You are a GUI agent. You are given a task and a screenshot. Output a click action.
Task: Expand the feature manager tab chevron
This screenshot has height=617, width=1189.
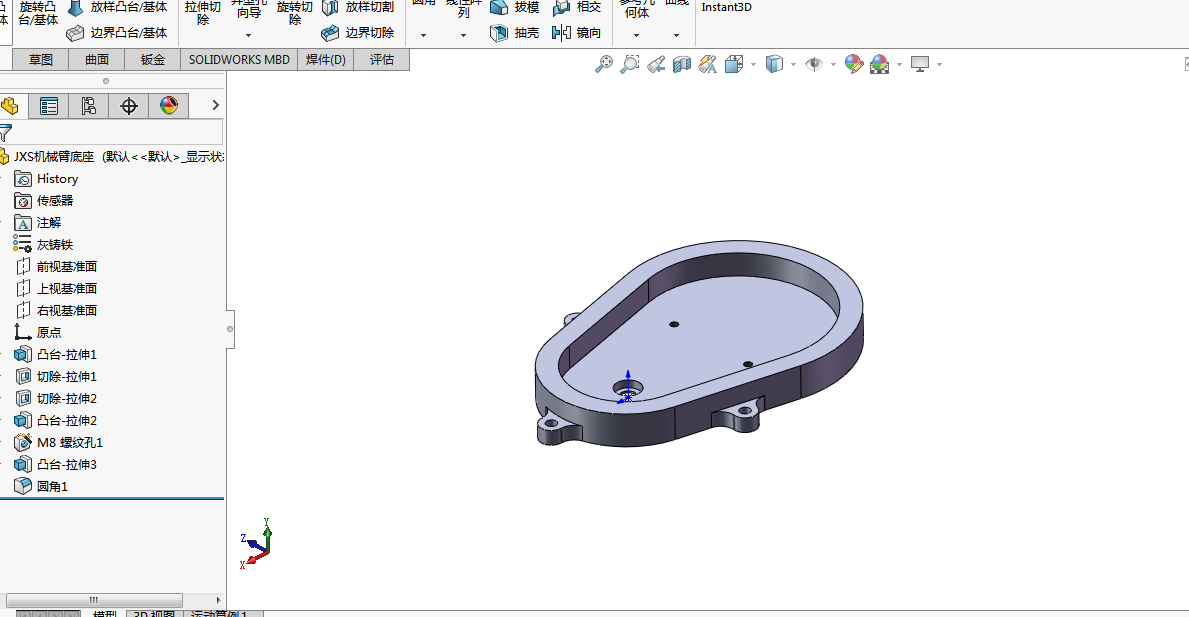(215, 106)
